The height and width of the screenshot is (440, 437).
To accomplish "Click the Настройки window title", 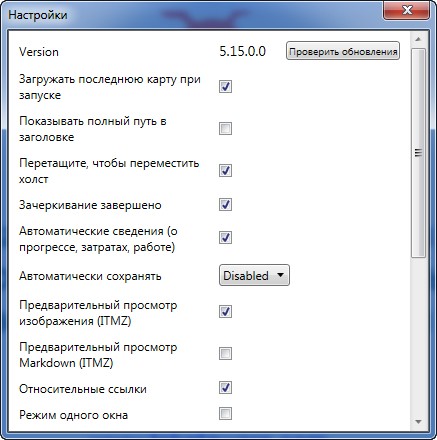I will [x=38, y=15].
